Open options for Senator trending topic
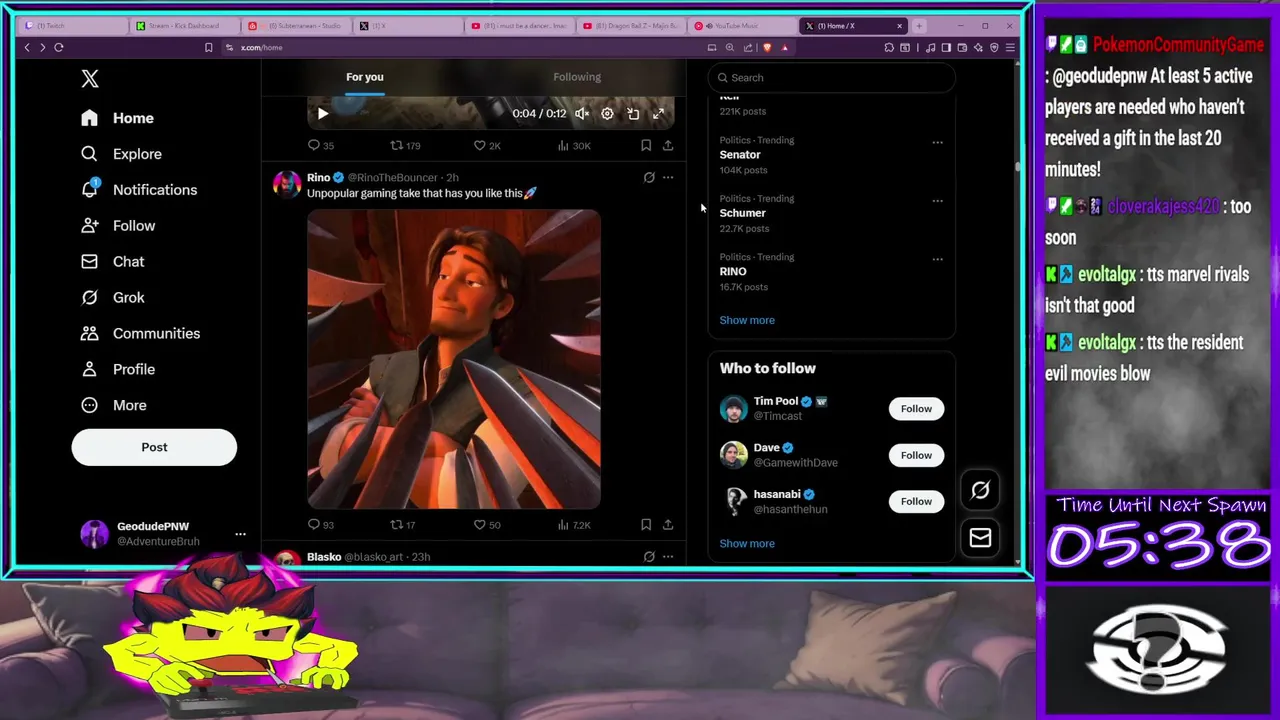 (937, 142)
